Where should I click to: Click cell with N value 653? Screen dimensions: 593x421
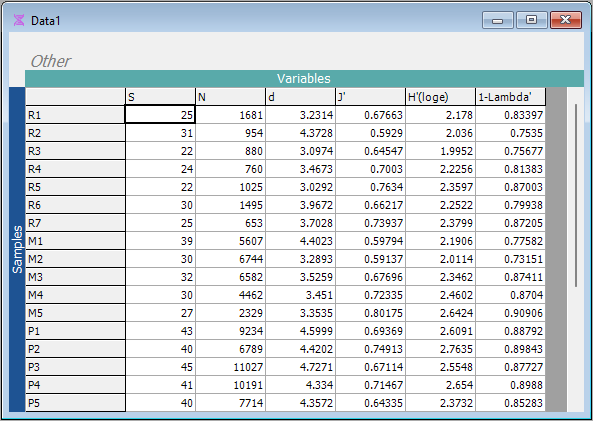coord(230,223)
